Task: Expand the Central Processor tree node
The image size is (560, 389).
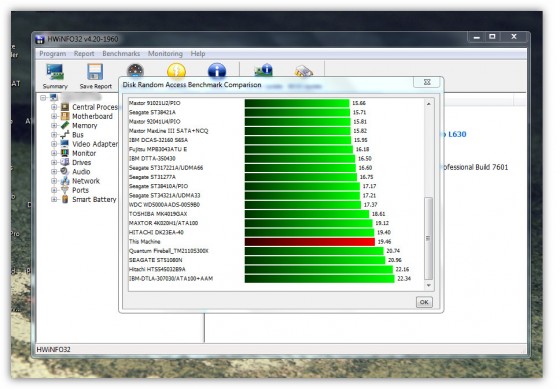Action: click(x=54, y=107)
